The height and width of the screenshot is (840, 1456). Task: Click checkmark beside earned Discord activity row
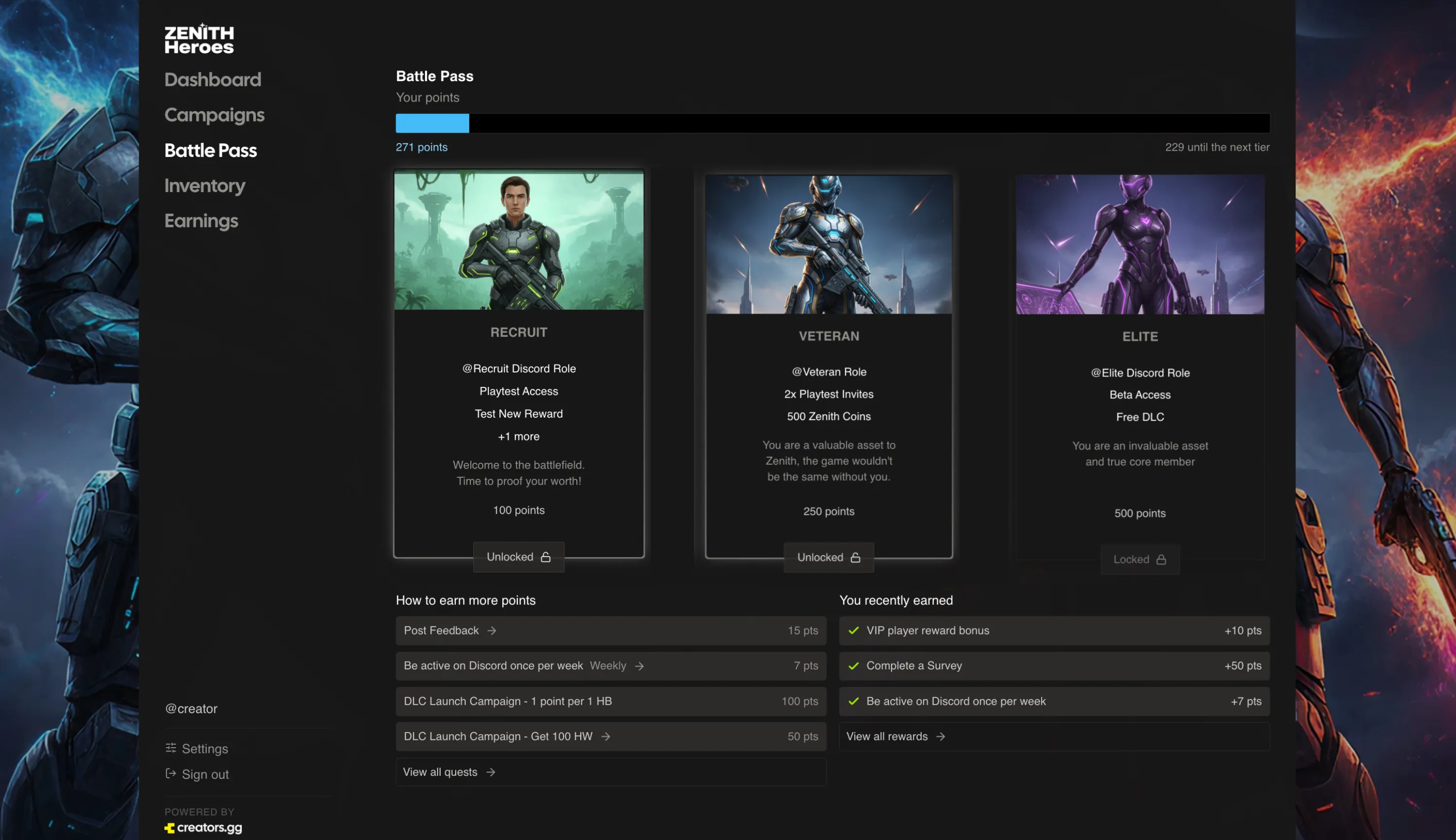[853, 701]
